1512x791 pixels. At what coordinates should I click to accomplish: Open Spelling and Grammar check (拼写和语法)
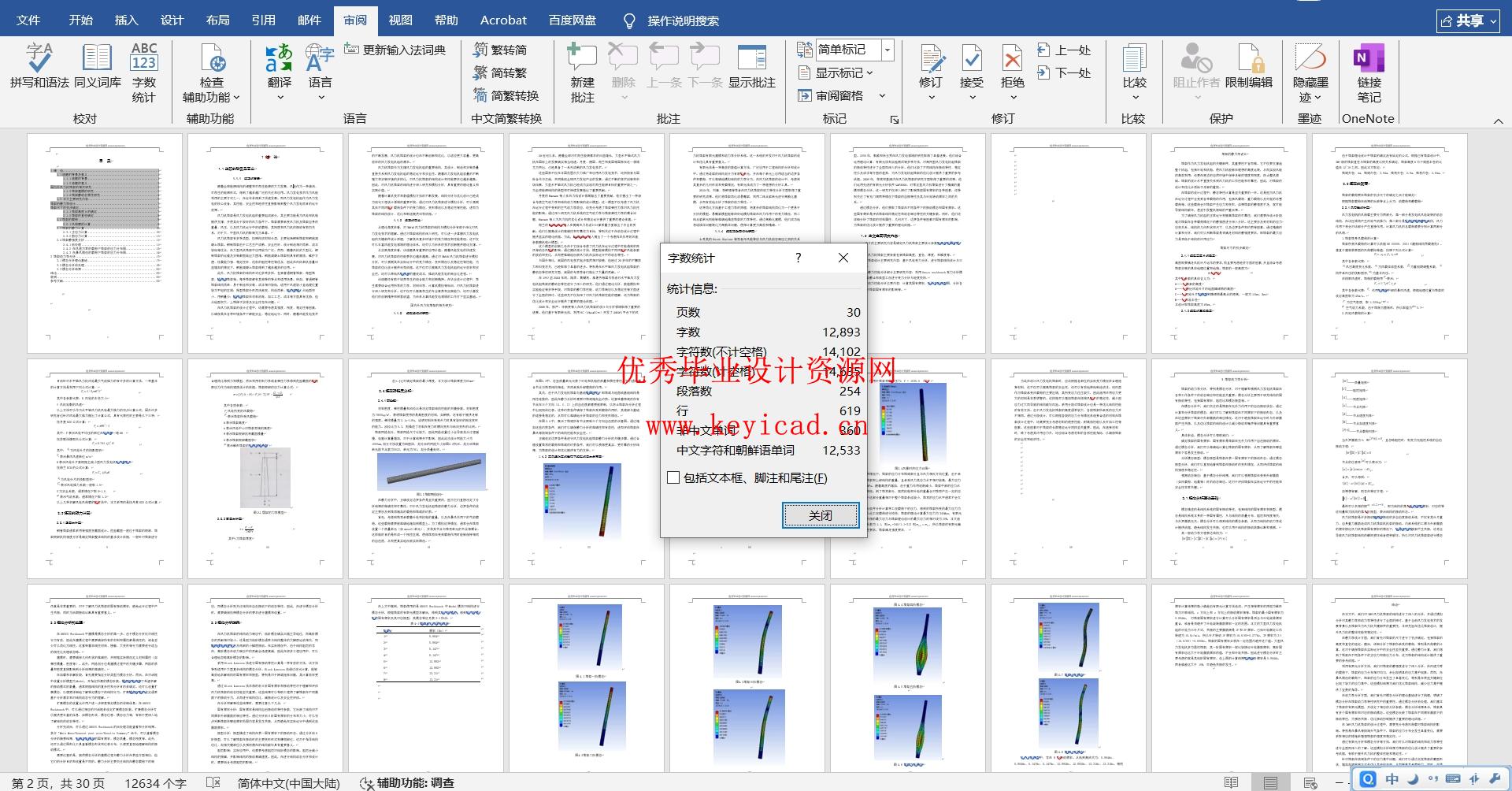point(39,66)
